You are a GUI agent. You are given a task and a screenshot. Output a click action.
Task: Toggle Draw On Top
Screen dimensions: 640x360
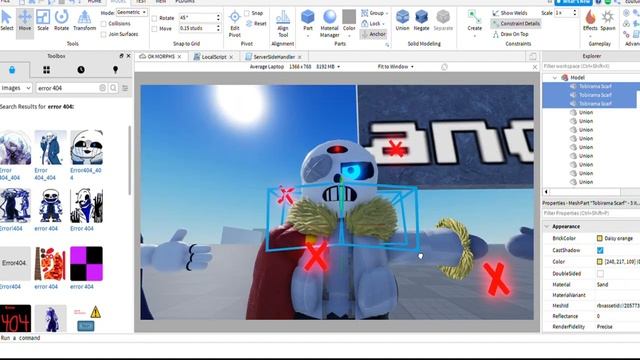510,34
